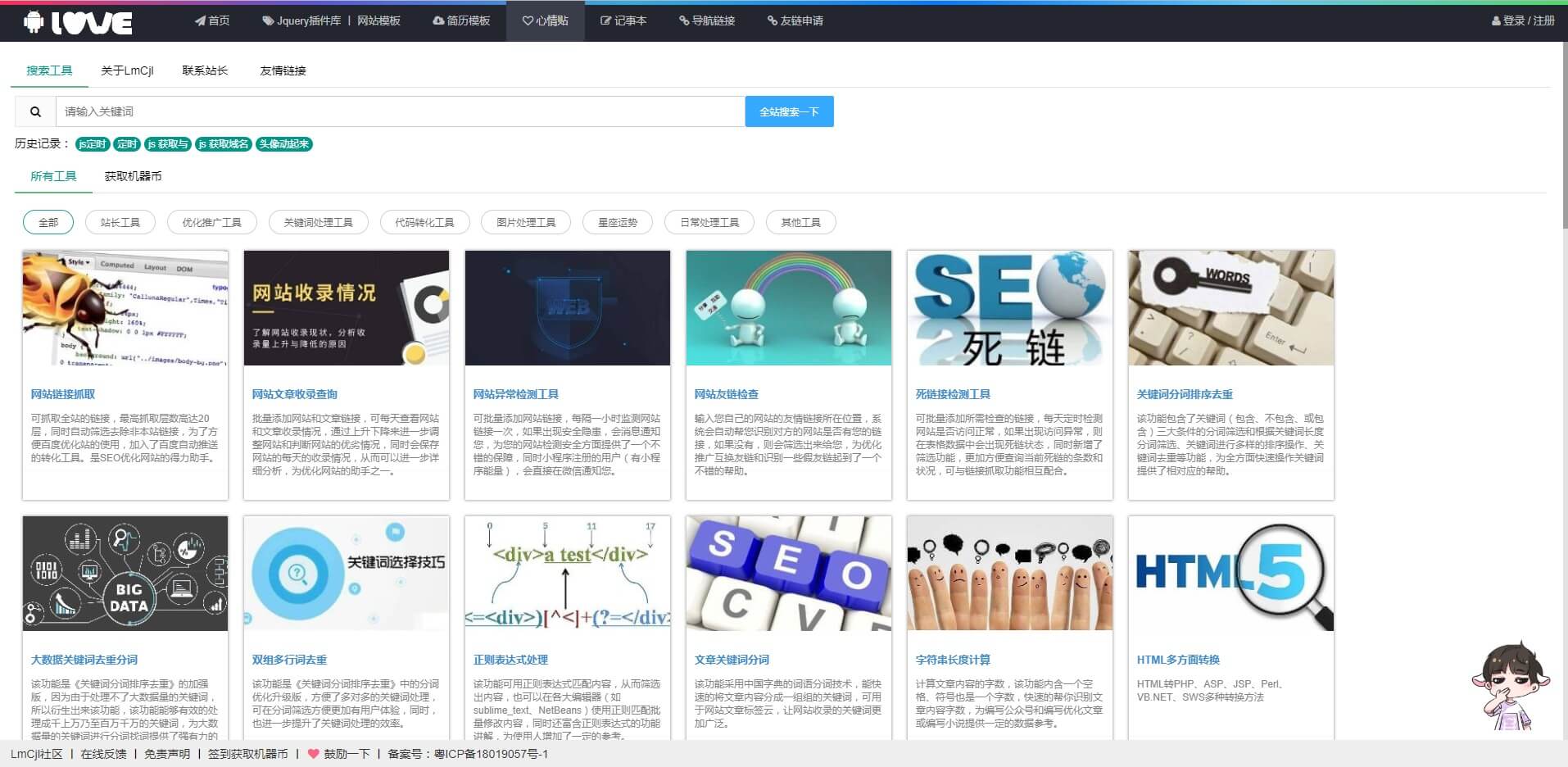
Task: Open the SEO 死链 tool thumbnail
Action: pyautogui.click(x=1009, y=308)
